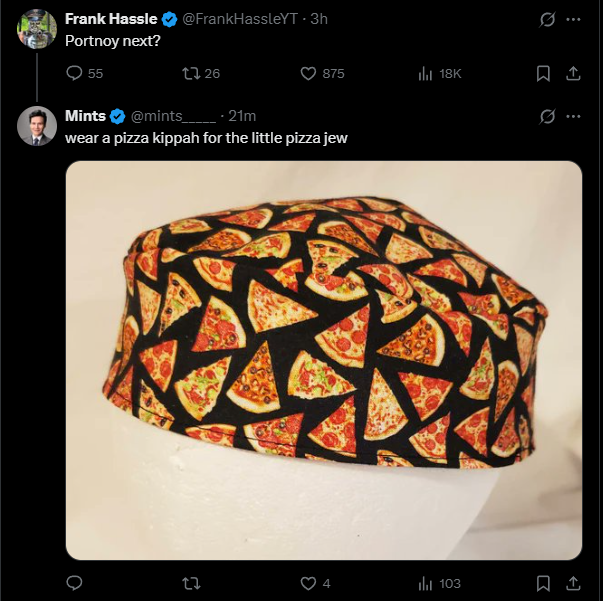Open Grok action on Frank Hassle's tweet

click(547, 19)
